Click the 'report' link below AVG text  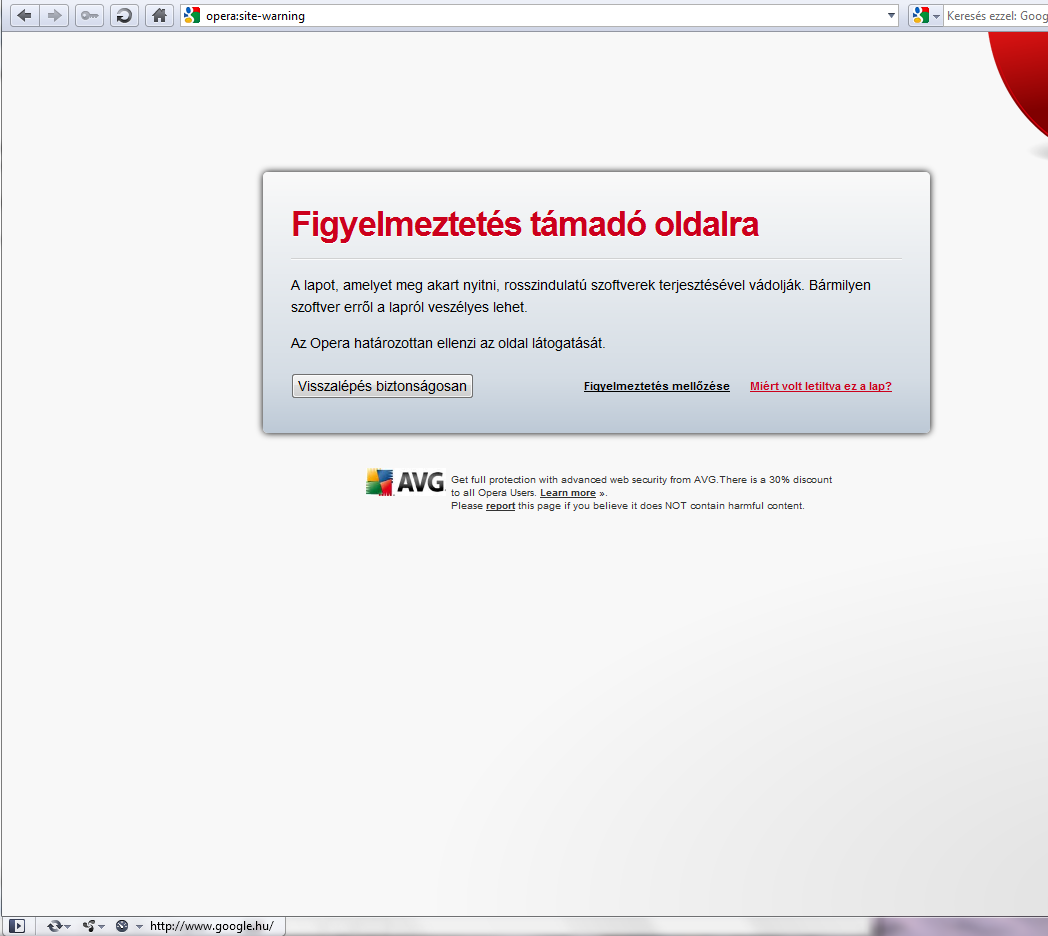500,506
